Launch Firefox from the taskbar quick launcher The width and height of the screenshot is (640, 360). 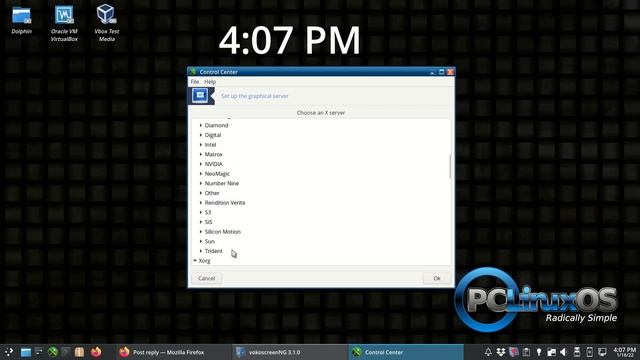pyautogui.click(x=96, y=352)
